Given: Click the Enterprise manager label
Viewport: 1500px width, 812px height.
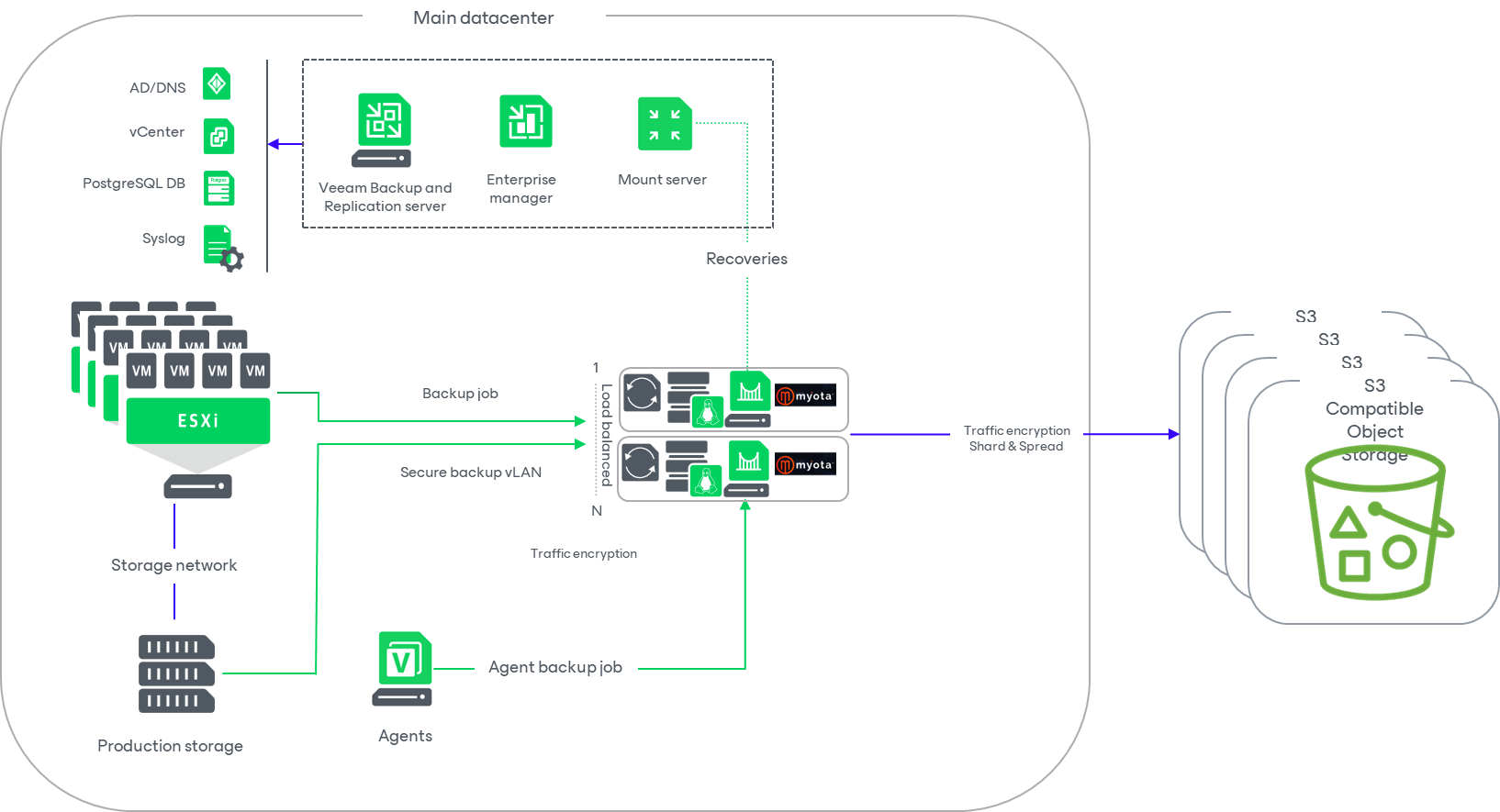Looking at the screenshot, I should click(521, 189).
